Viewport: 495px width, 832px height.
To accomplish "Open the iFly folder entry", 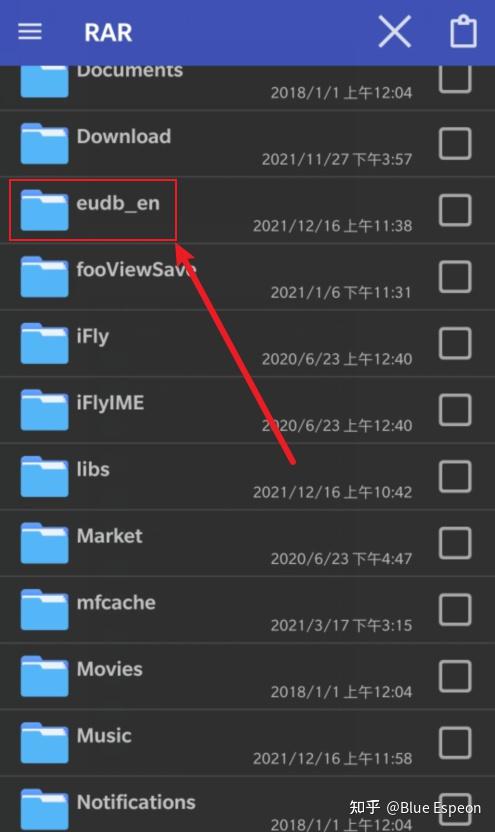I will tap(247, 343).
